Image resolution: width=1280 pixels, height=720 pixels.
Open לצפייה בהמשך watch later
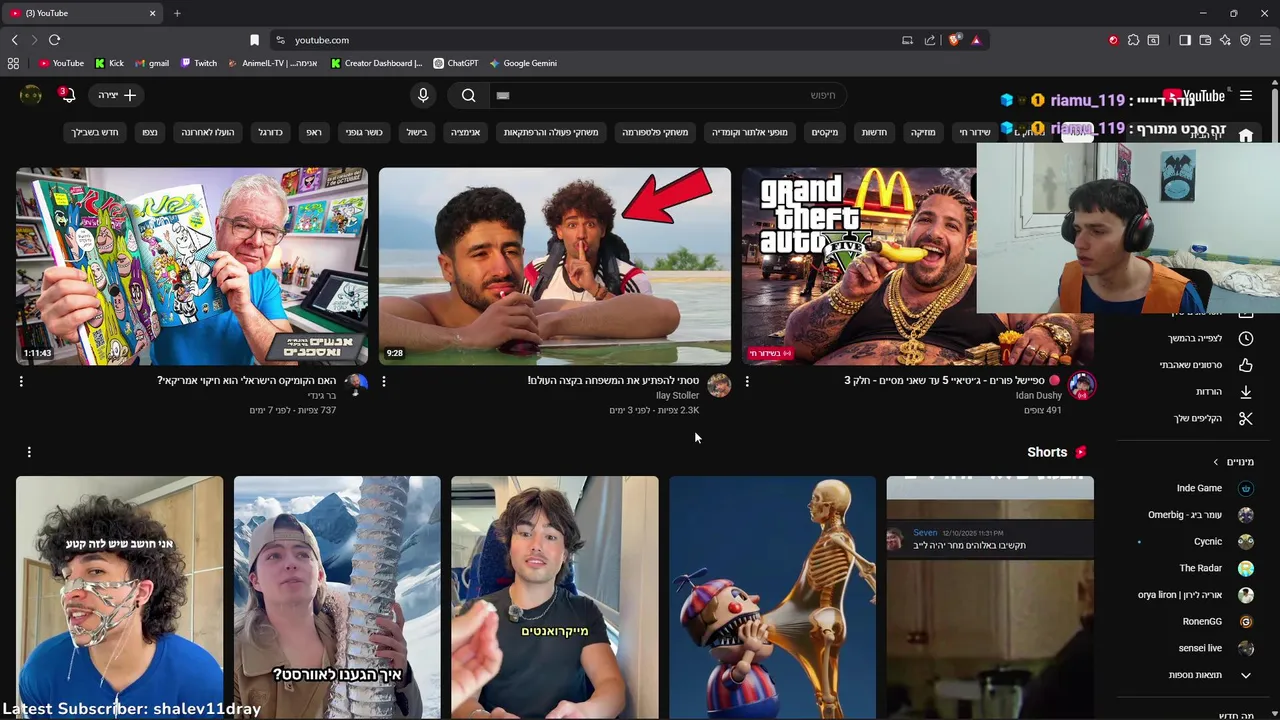(x=1194, y=339)
